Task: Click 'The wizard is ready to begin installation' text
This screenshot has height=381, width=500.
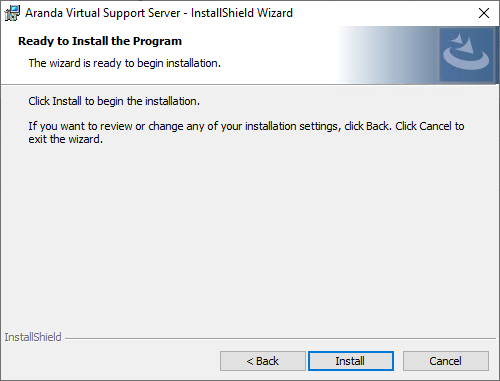Action: click(x=125, y=63)
